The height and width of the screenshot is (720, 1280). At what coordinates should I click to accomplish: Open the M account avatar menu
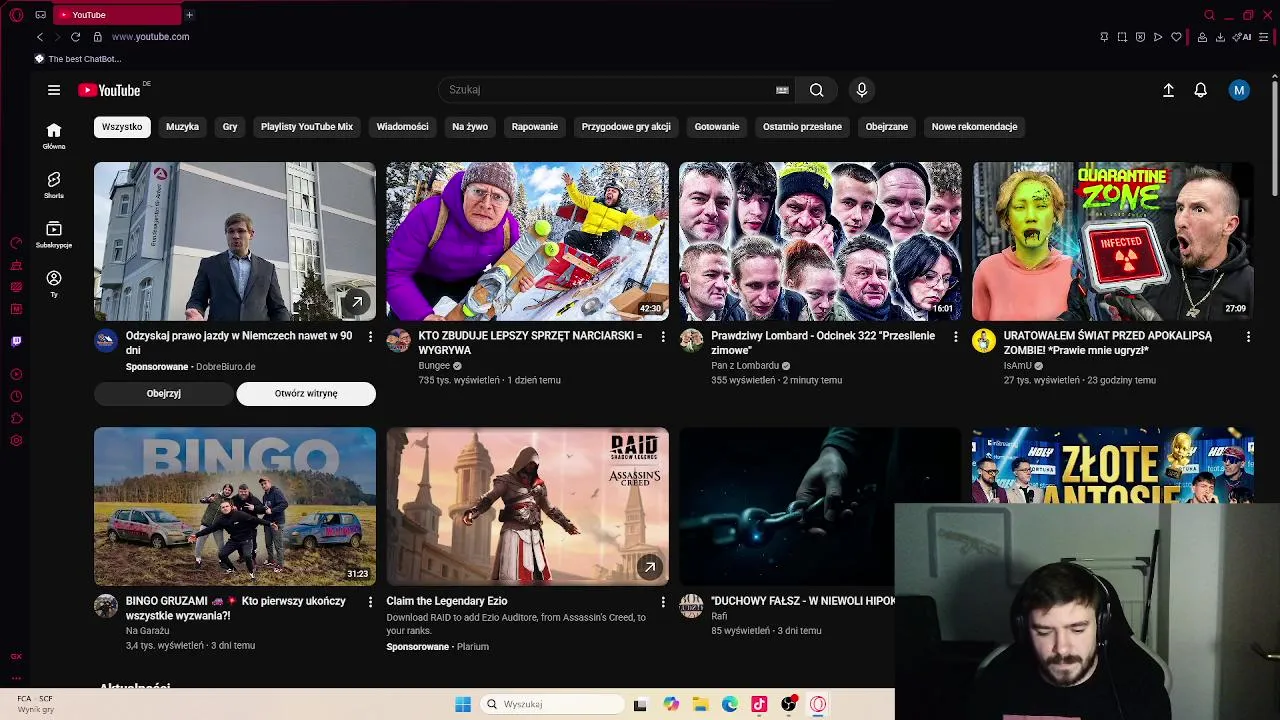pyautogui.click(x=1239, y=90)
